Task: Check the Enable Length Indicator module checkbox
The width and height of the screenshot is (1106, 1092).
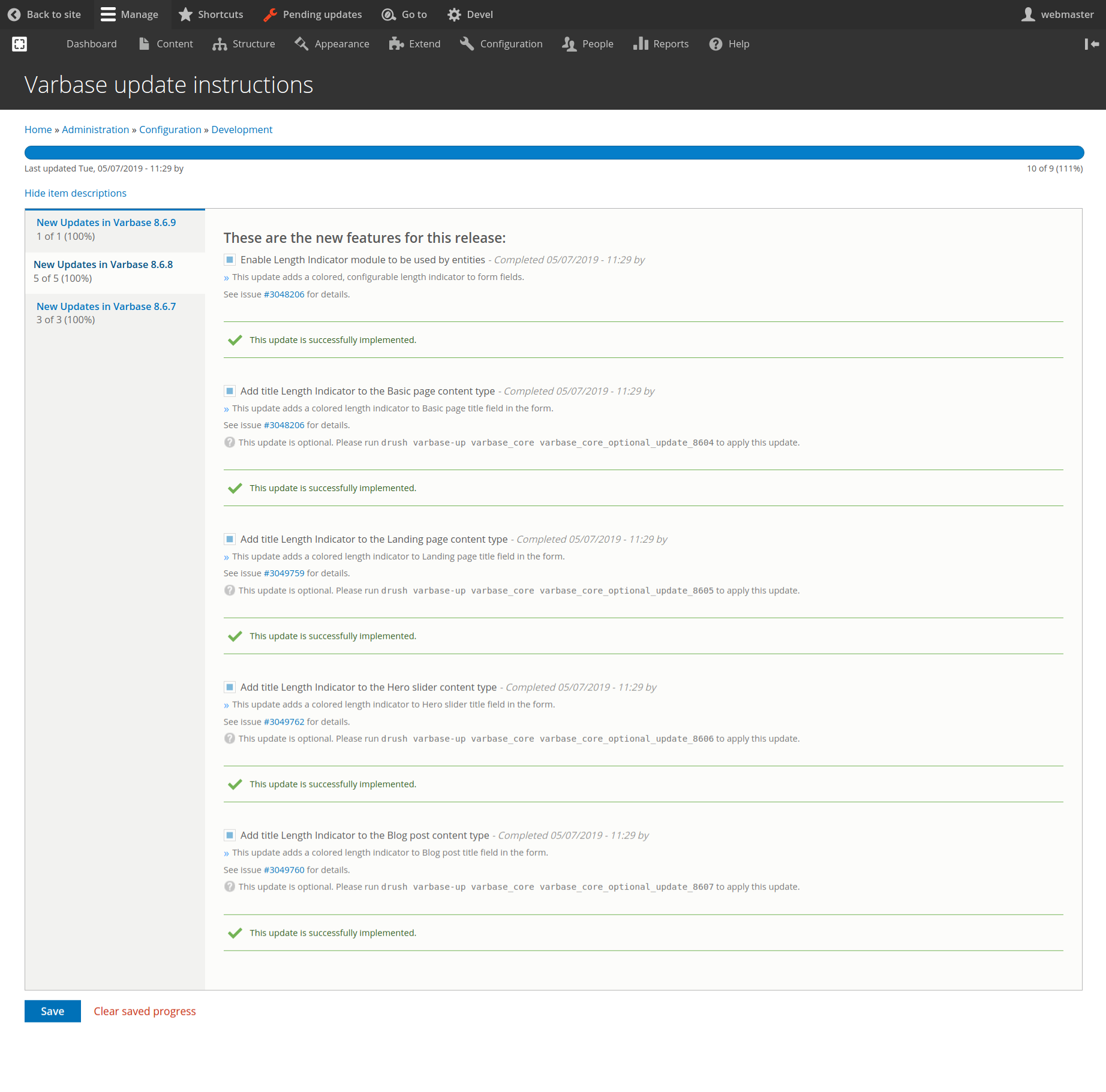Action: (x=229, y=259)
